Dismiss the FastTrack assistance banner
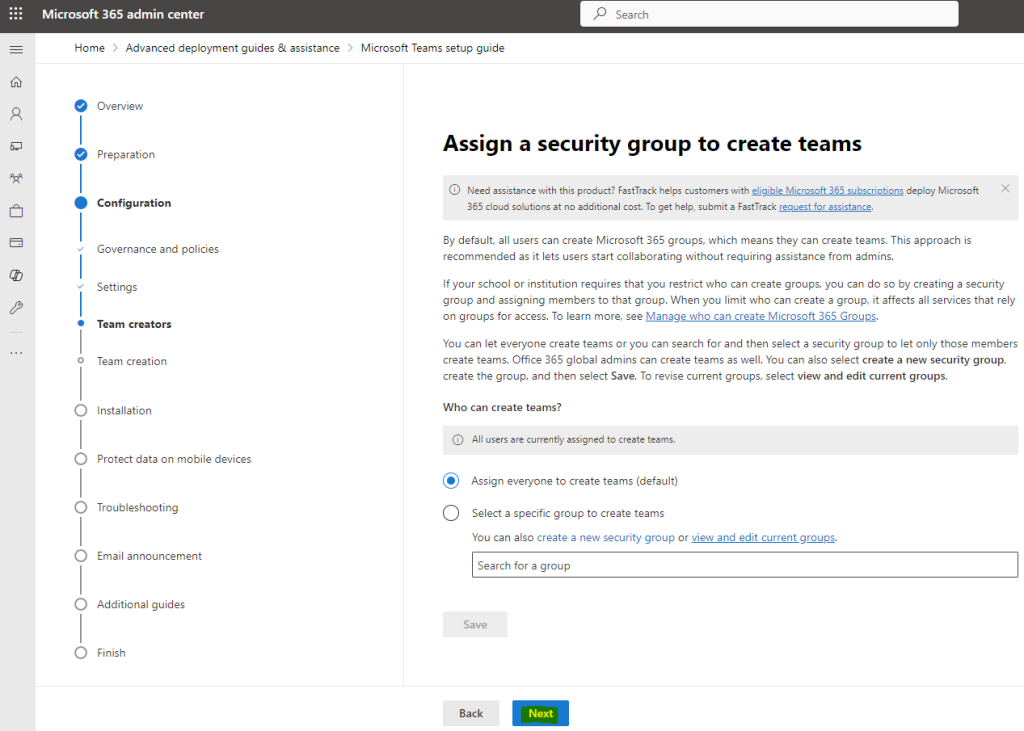This screenshot has height=731, width=1024. [x=1005, y=189]
